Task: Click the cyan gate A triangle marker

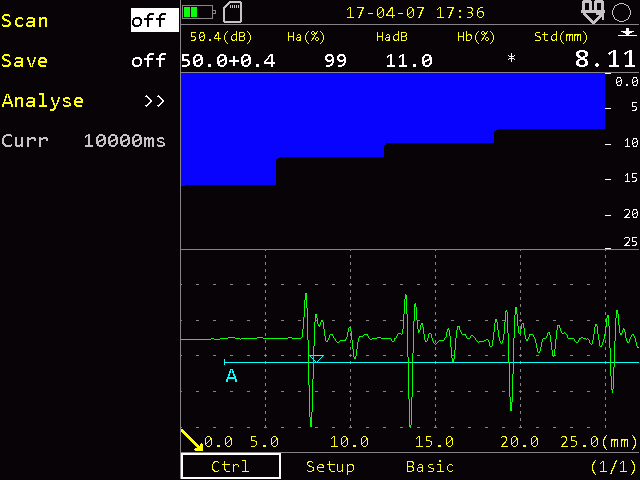Action: 316,359
